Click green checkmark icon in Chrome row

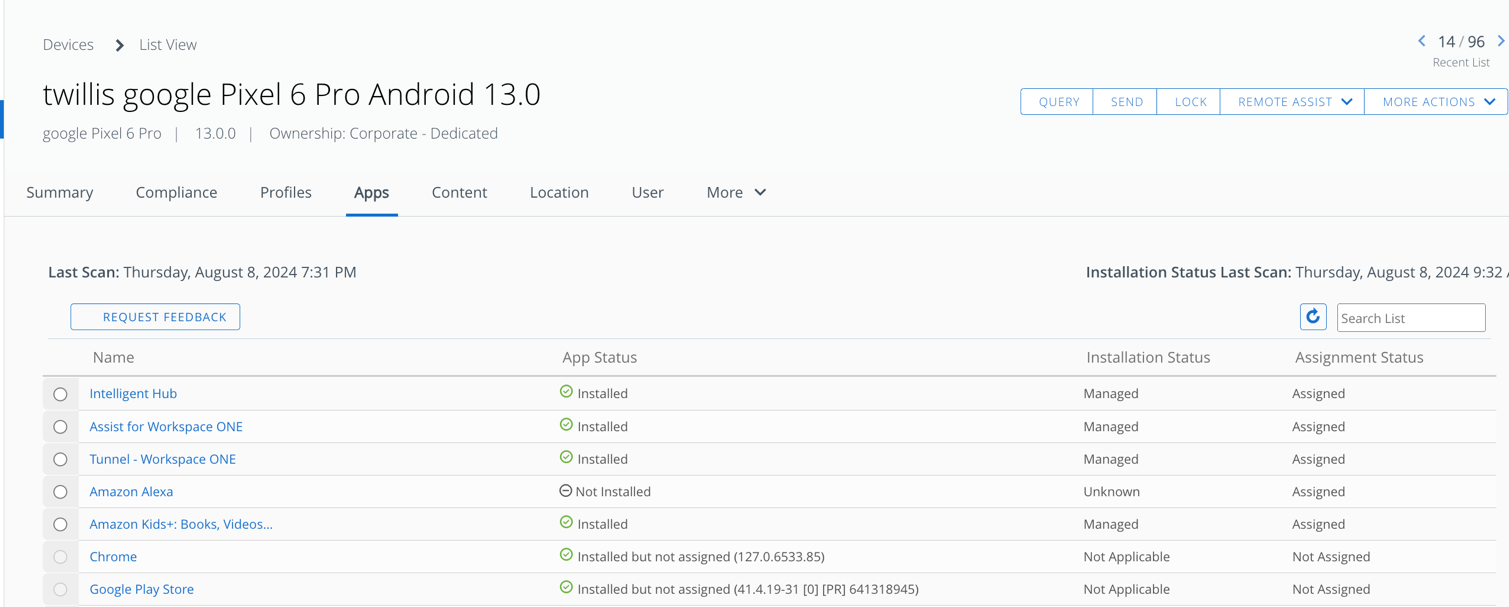point(566,555)
